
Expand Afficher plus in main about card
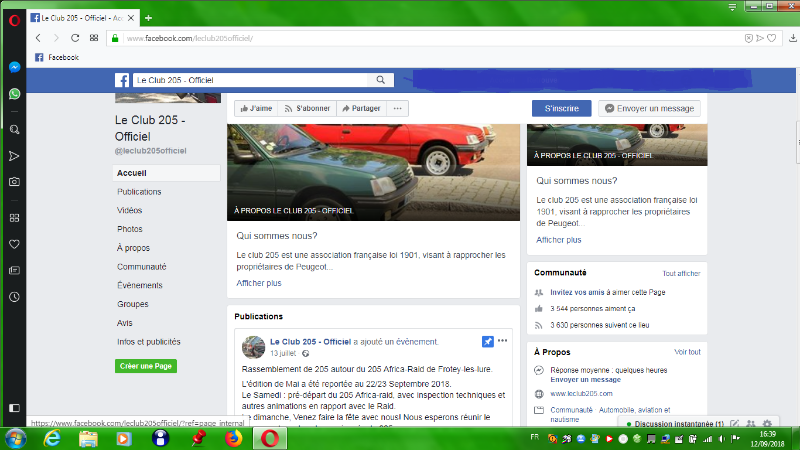259,283
